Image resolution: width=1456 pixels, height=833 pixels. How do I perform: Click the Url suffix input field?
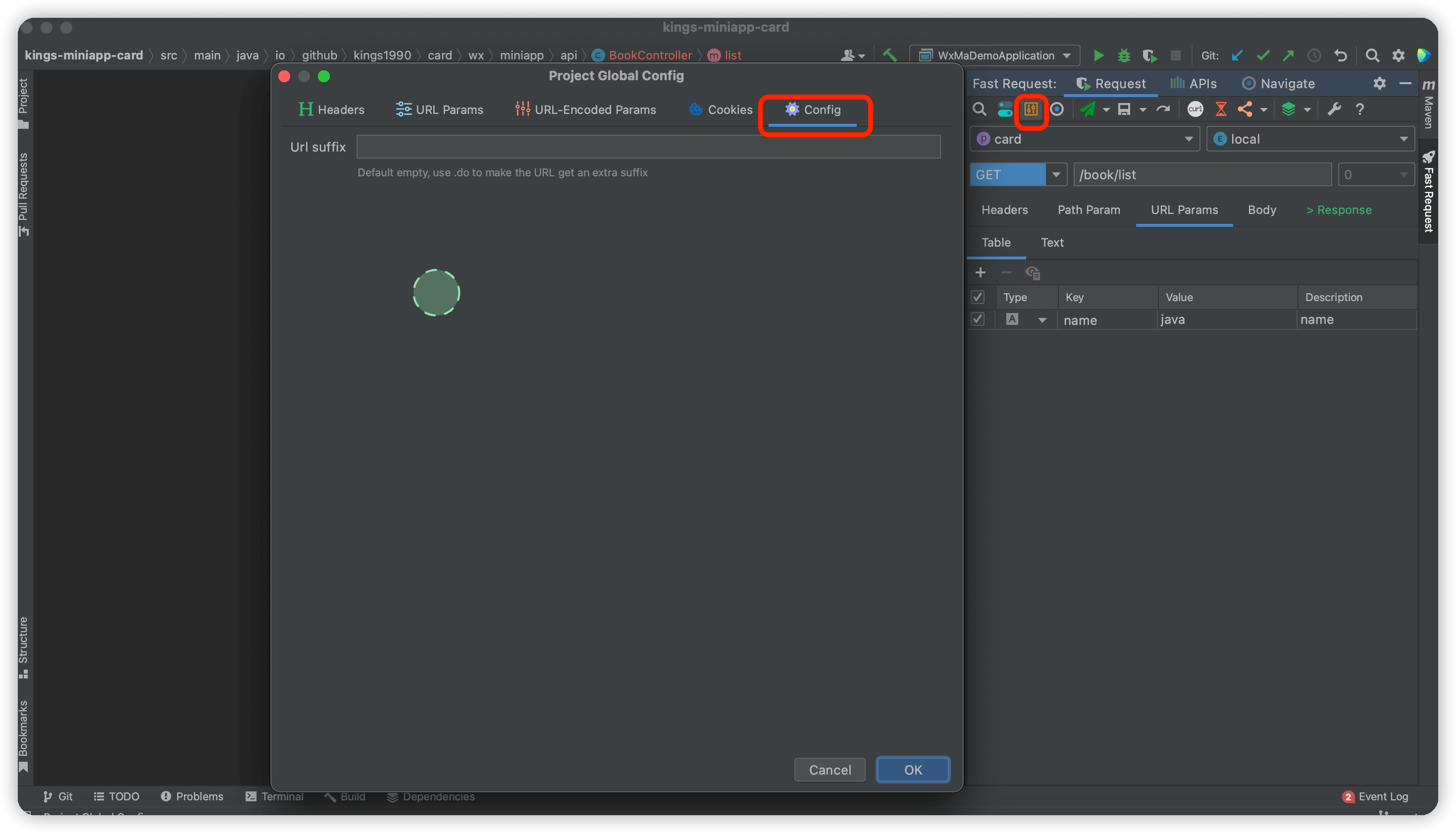tap(648, 147)
